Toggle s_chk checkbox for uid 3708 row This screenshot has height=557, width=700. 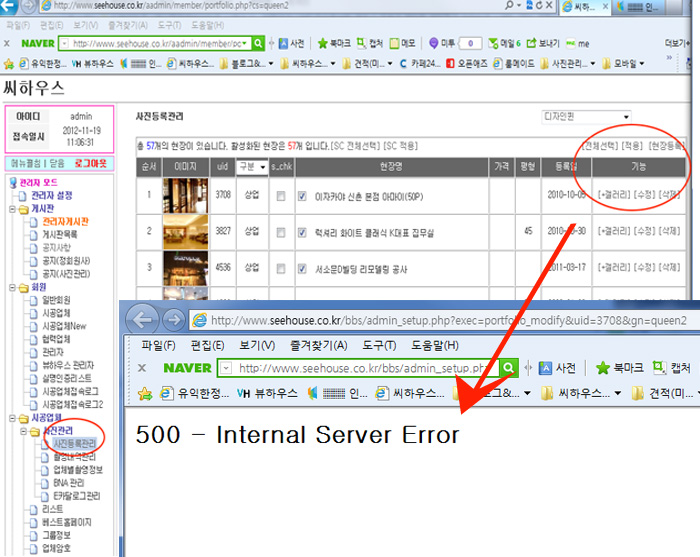coord(281,196)
